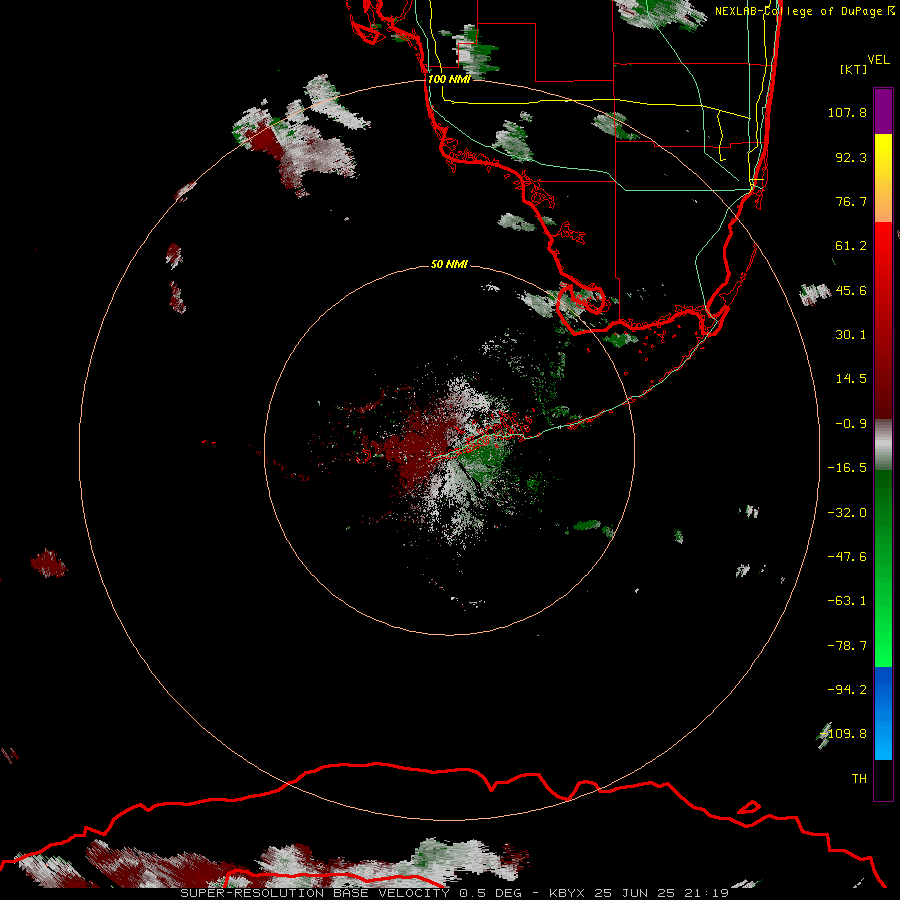The image size is (900, 900).
Task: Click the [KT] units label
Action: (854, 69)
